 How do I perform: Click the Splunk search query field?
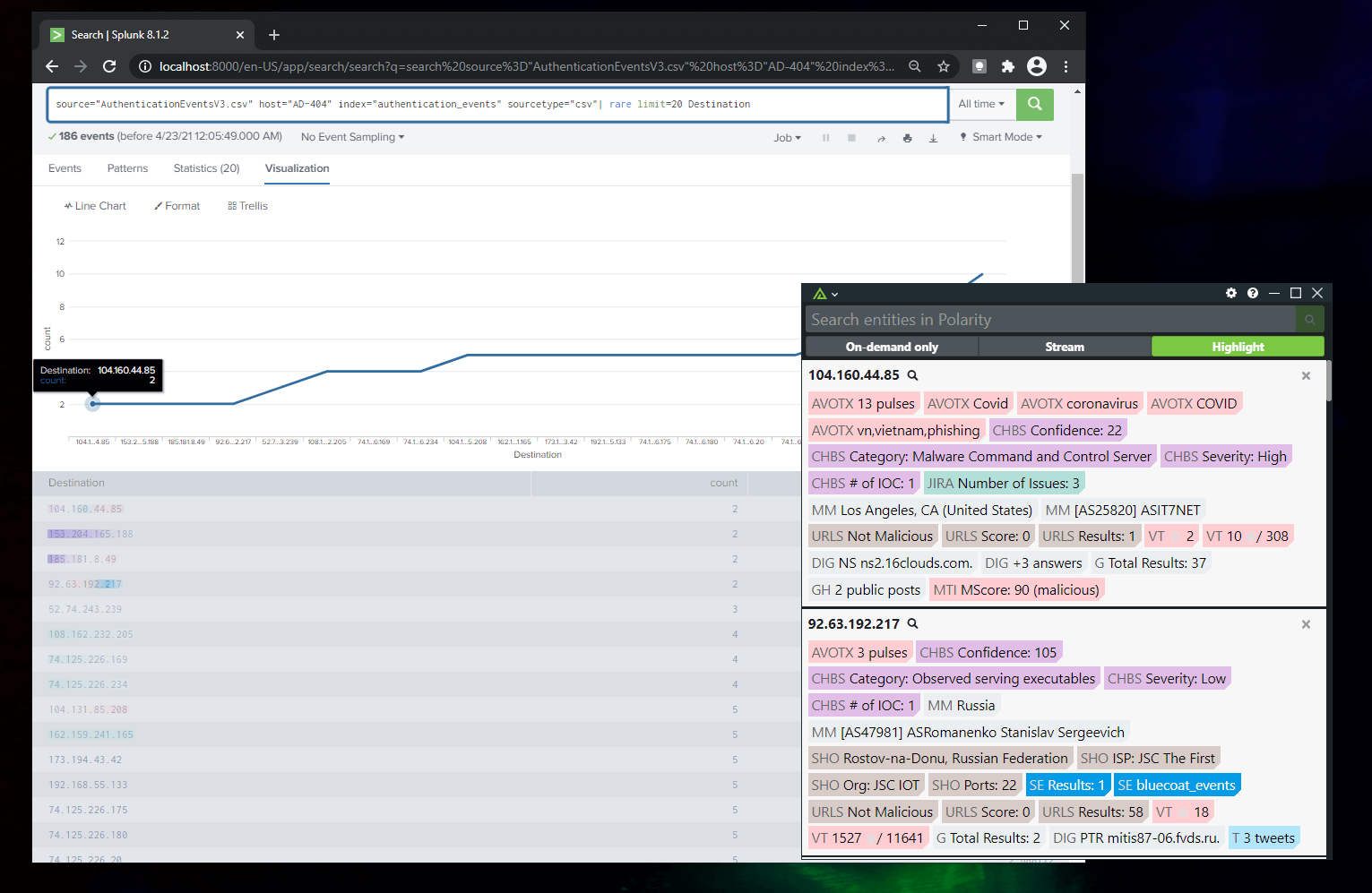[x=497, y=104]
